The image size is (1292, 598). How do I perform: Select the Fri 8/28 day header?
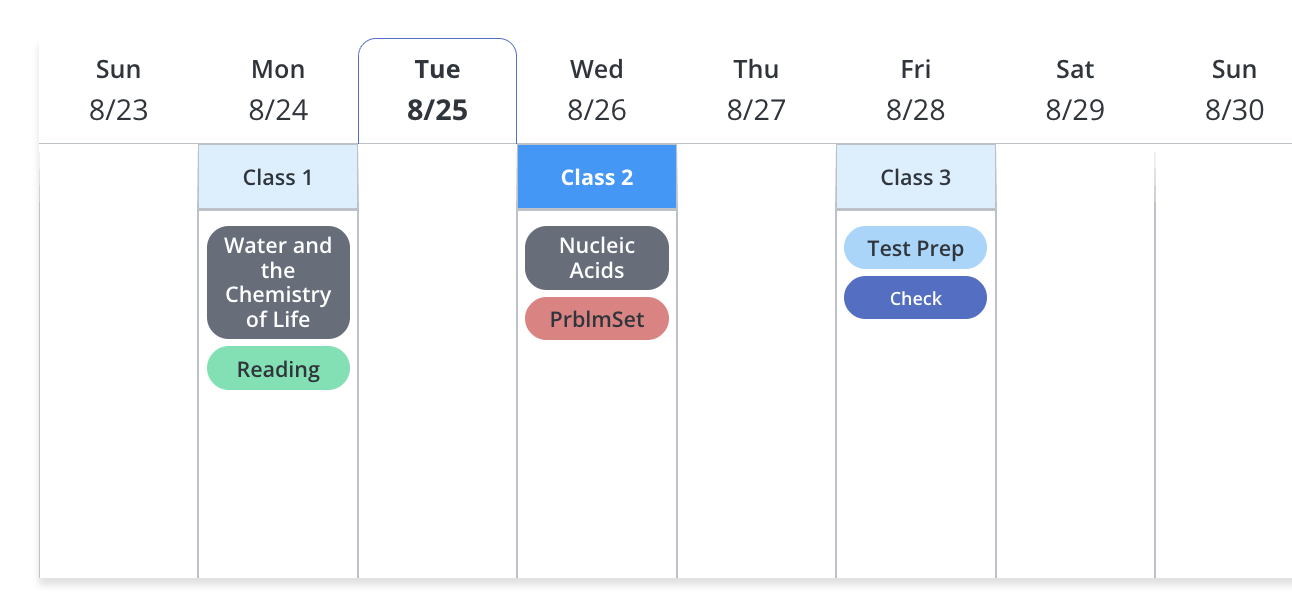click(x=916, y=90)
